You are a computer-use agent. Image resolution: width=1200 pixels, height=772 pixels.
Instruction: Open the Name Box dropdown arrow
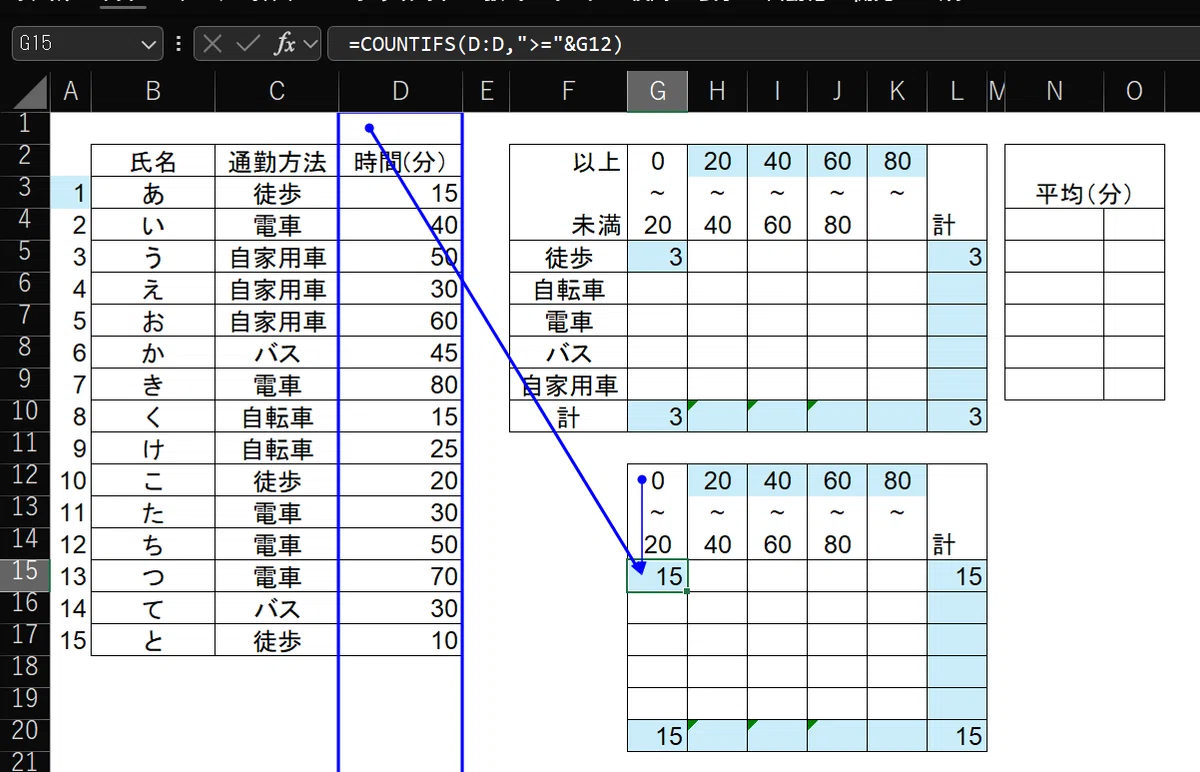(x=149, y=44)
